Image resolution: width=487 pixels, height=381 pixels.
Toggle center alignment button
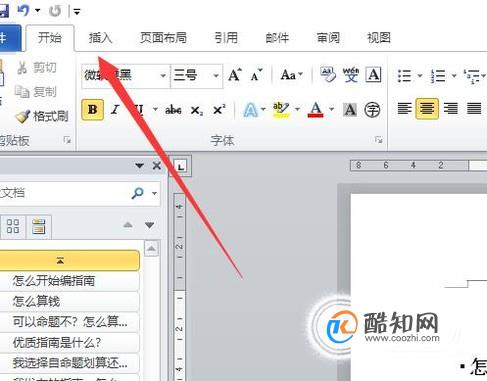tap(427, 109)
